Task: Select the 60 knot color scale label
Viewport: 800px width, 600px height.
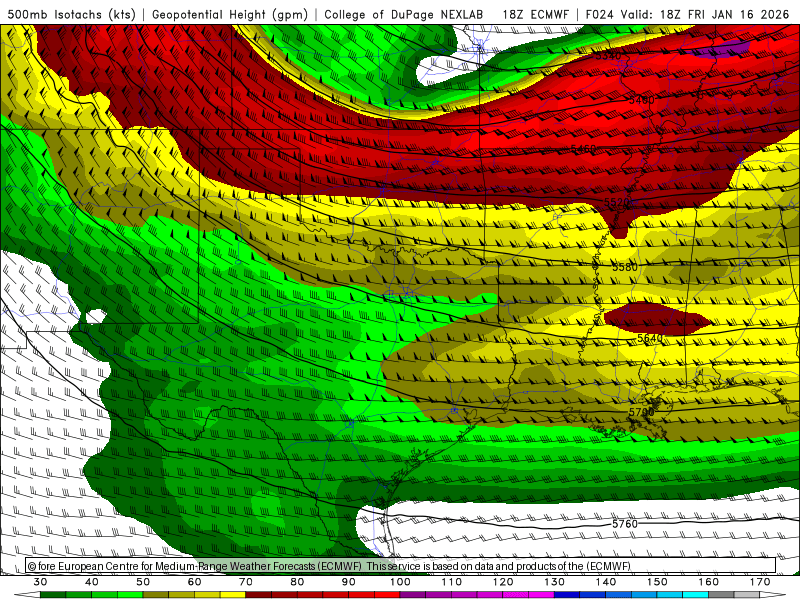Action: click(194, 582)
